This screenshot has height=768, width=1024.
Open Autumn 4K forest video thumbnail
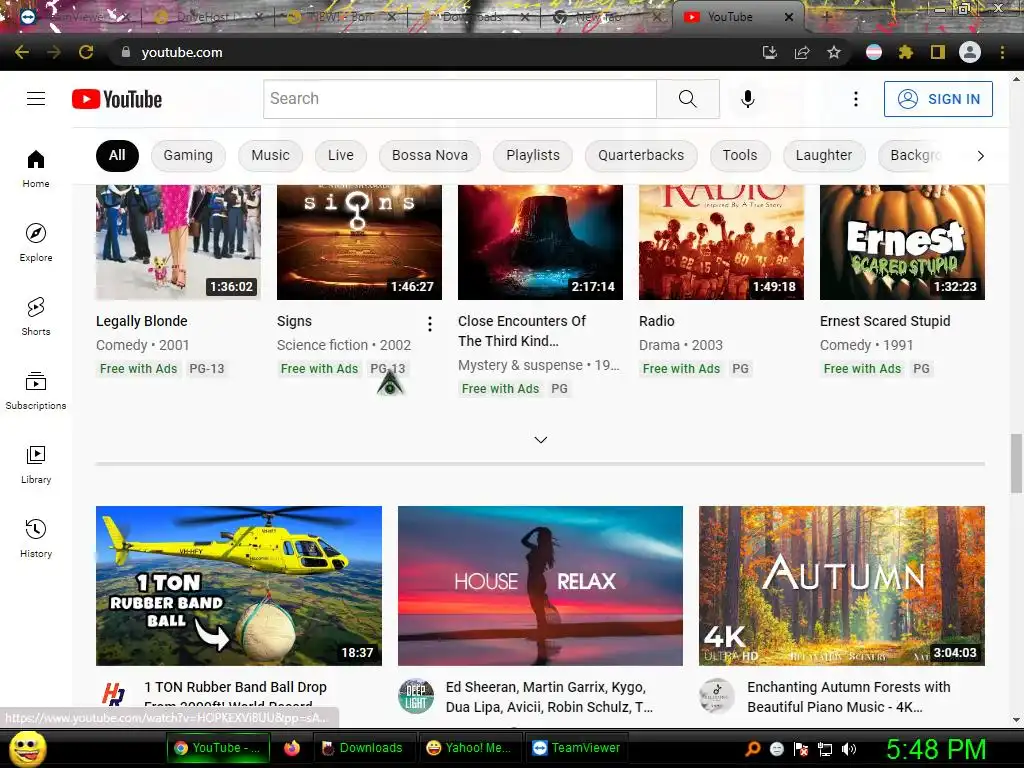[842, 586]
